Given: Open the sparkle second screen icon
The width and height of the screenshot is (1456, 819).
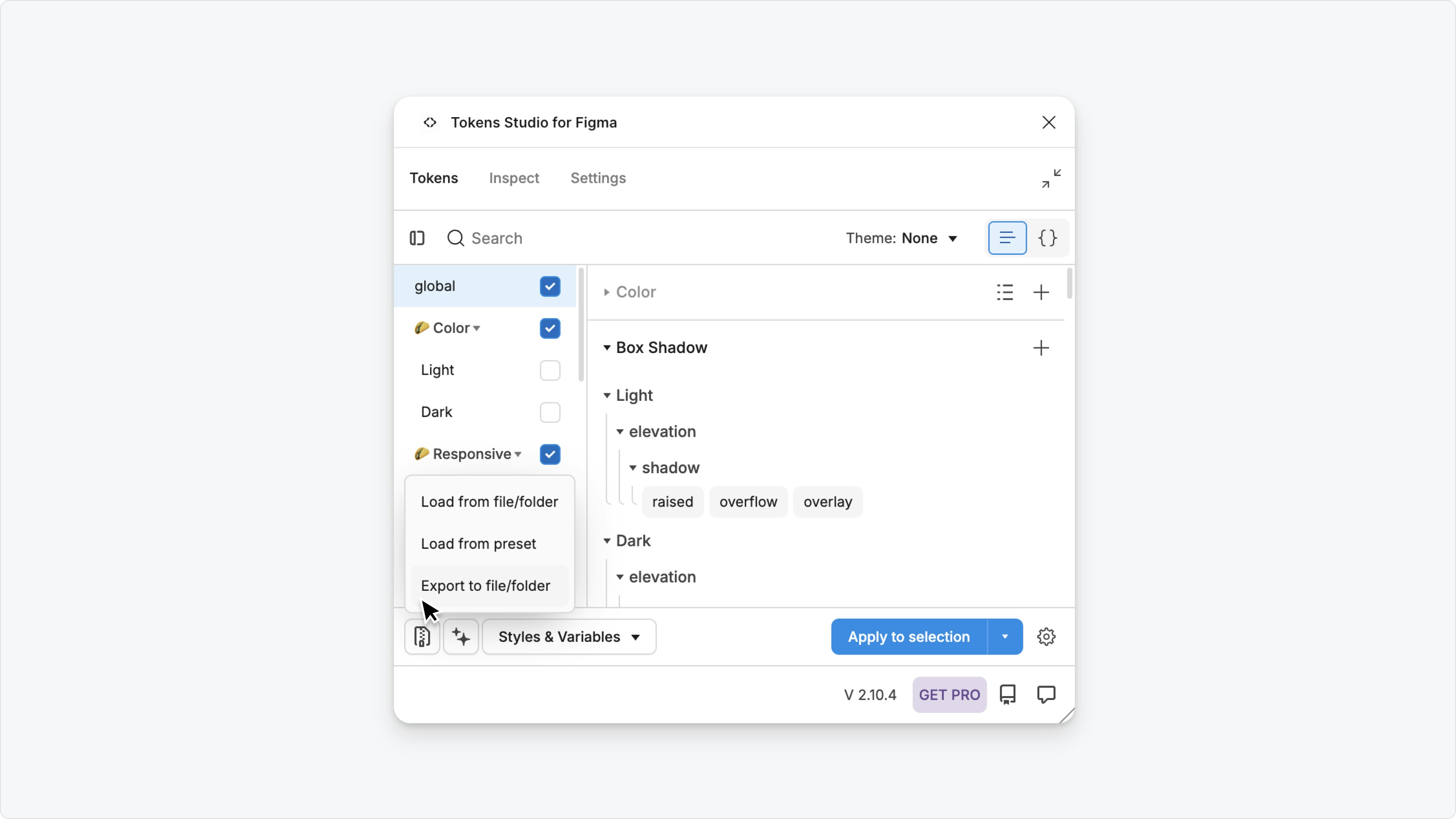Looking at the screenshot, I should (x=461, y=637).
